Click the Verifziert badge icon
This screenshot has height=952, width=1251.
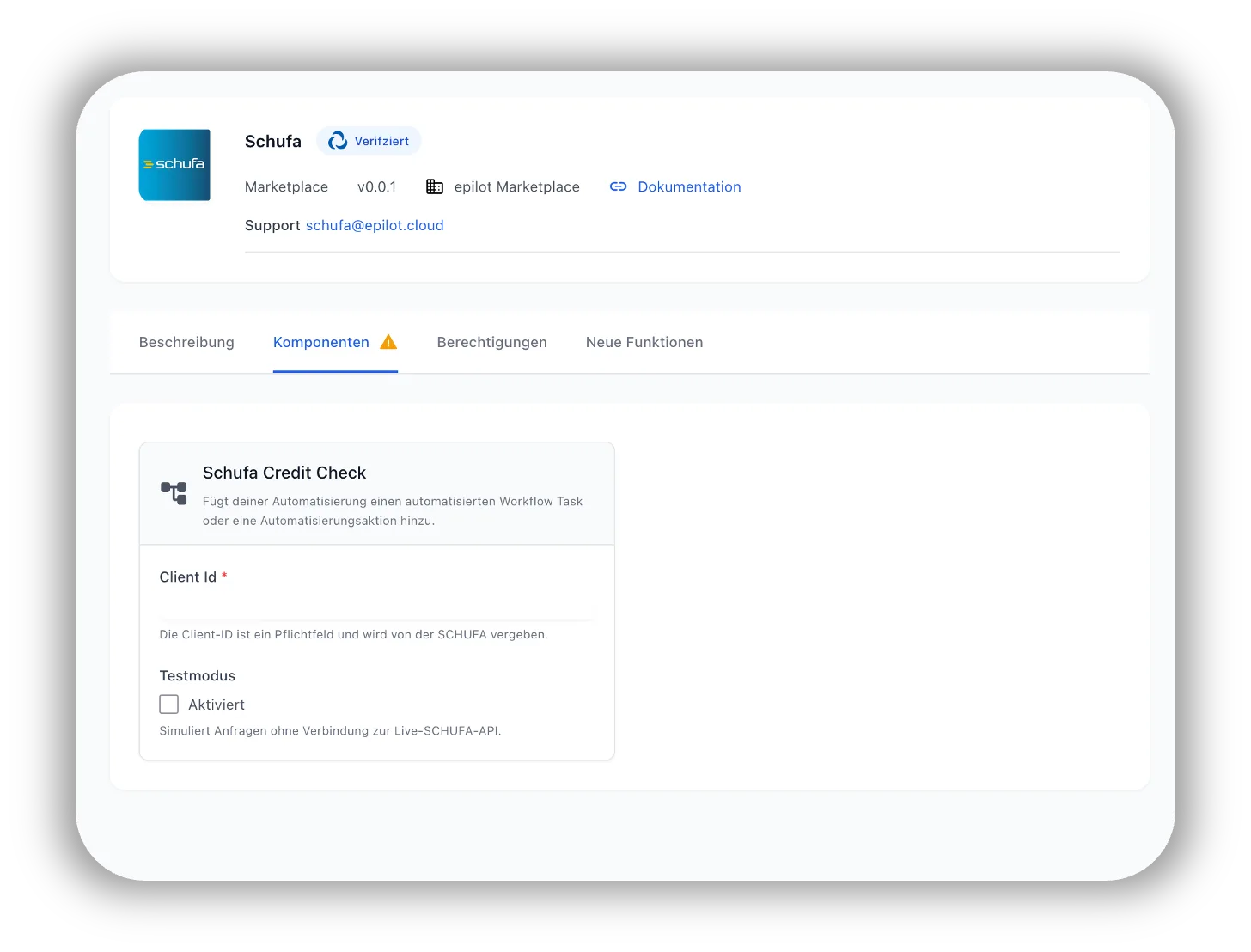(338, 141)
